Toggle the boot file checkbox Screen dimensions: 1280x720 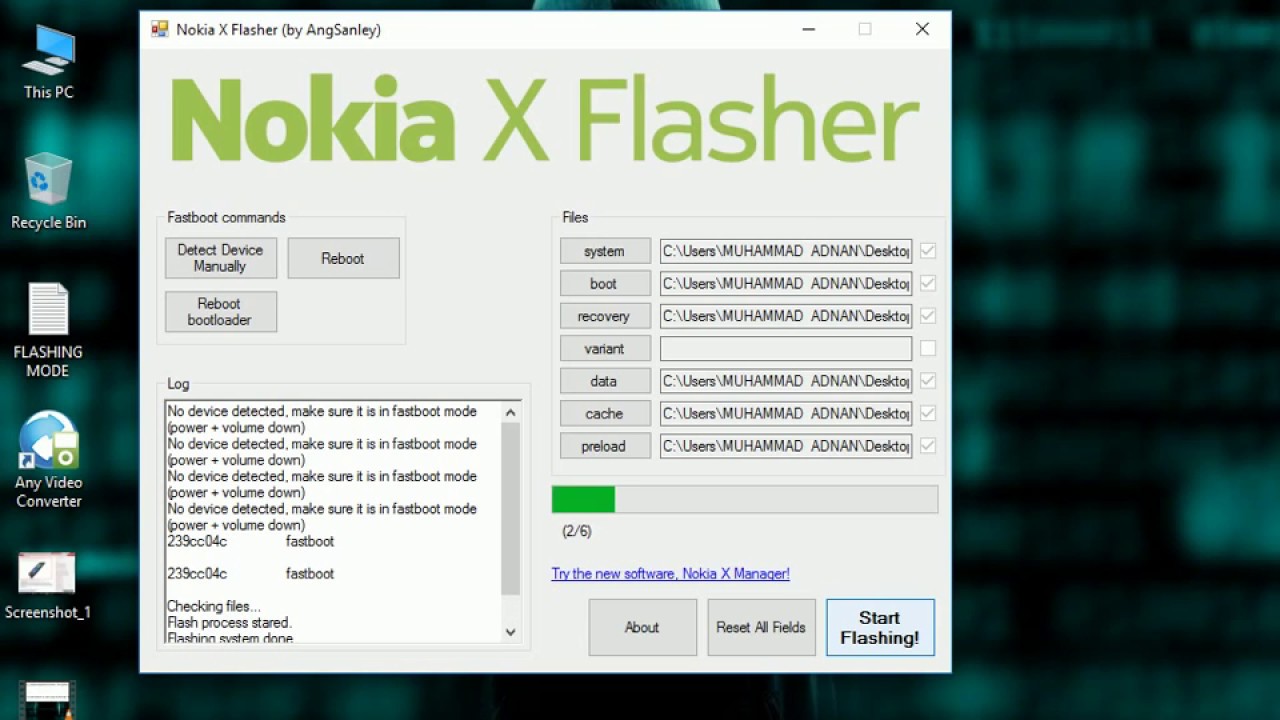tap(928, 283)
